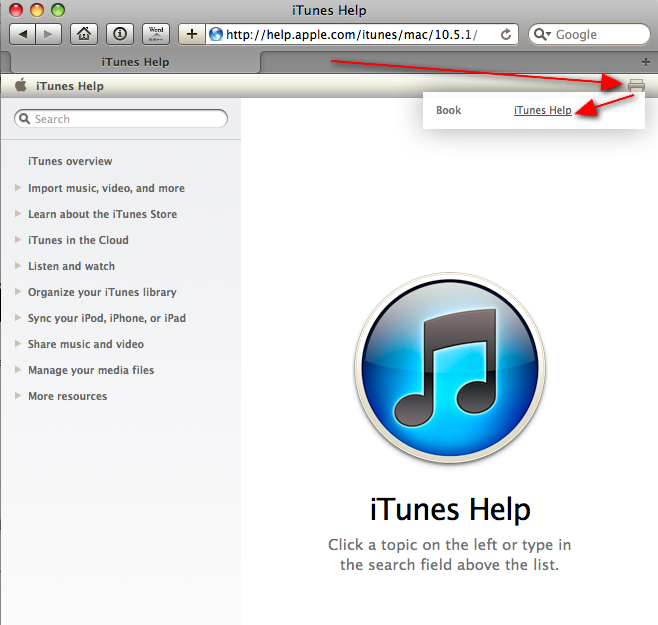Image resolution: width=658 pixels, height=625 pixels.
Task: Expand iTunes in the Cloud topic
Action: 18,240
